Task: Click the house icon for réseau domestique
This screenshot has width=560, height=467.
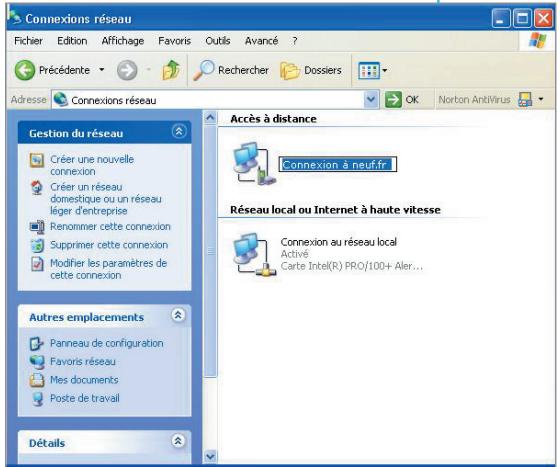Action: tap(37, 187)
